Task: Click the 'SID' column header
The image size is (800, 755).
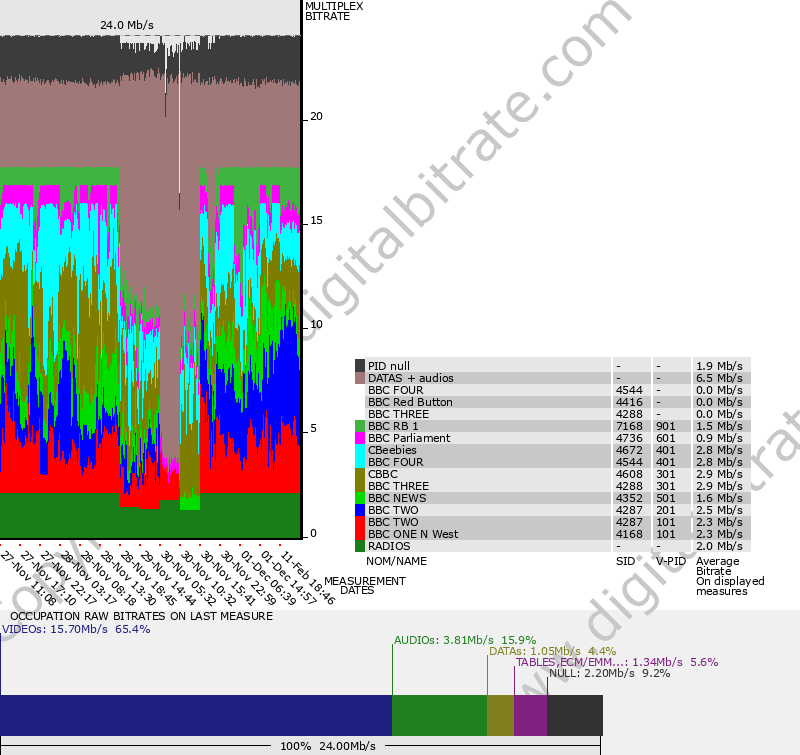Action: click(625, 561)
